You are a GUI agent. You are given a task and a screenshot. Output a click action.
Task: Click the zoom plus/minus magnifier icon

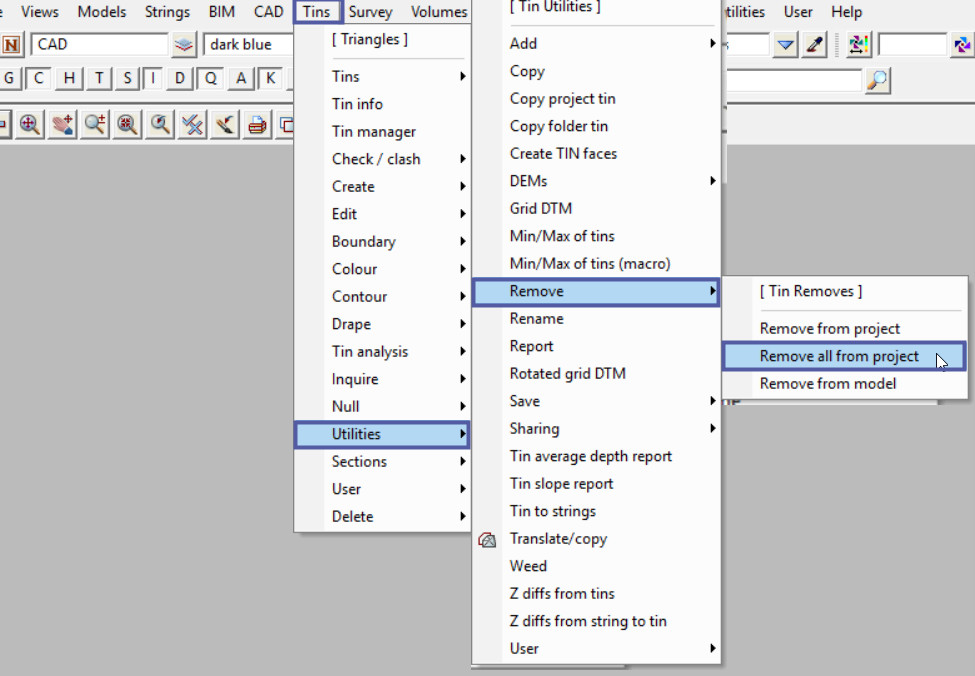(x=95, y=125)
